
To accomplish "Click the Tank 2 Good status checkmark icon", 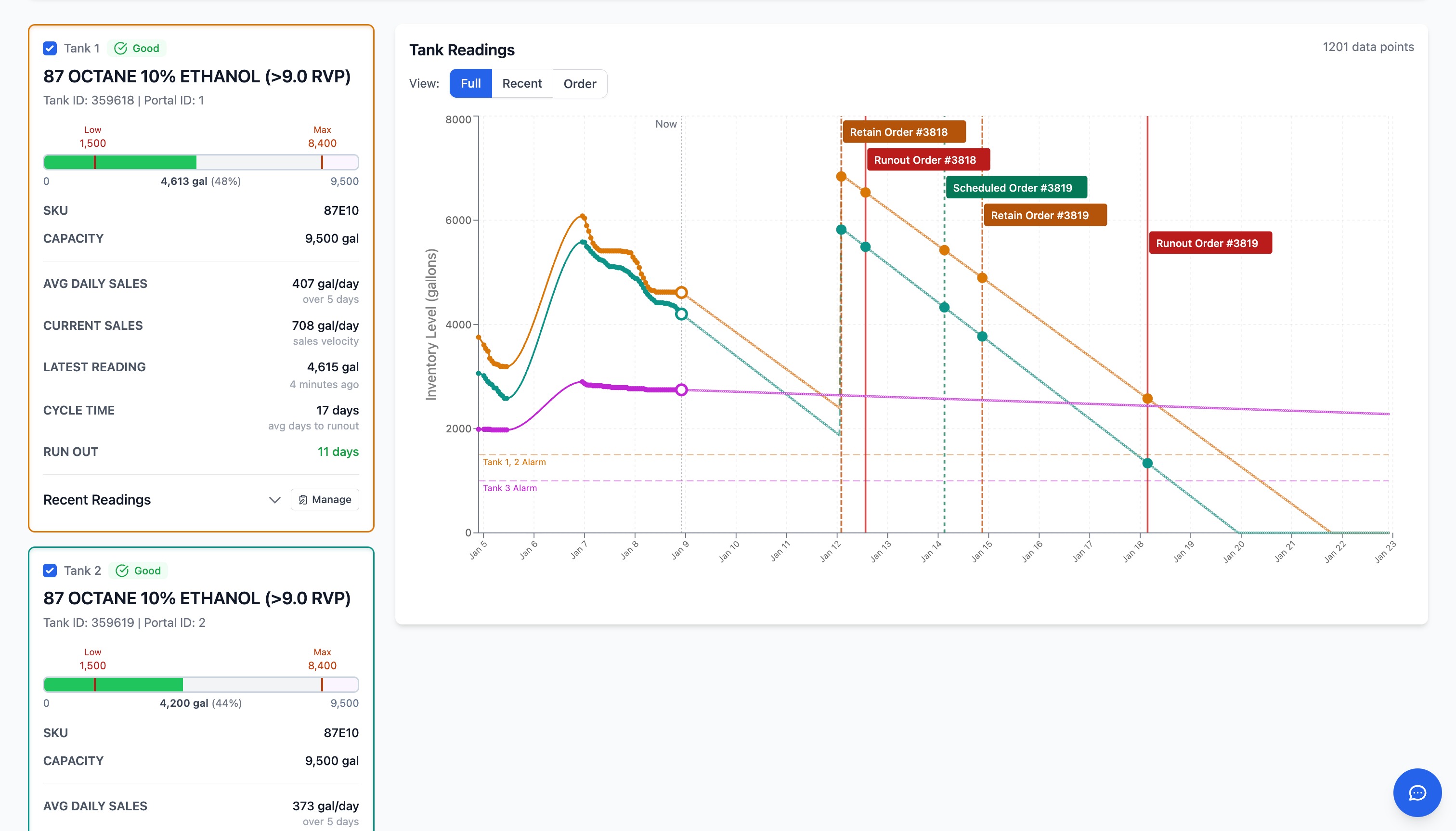I will [122, 571].
